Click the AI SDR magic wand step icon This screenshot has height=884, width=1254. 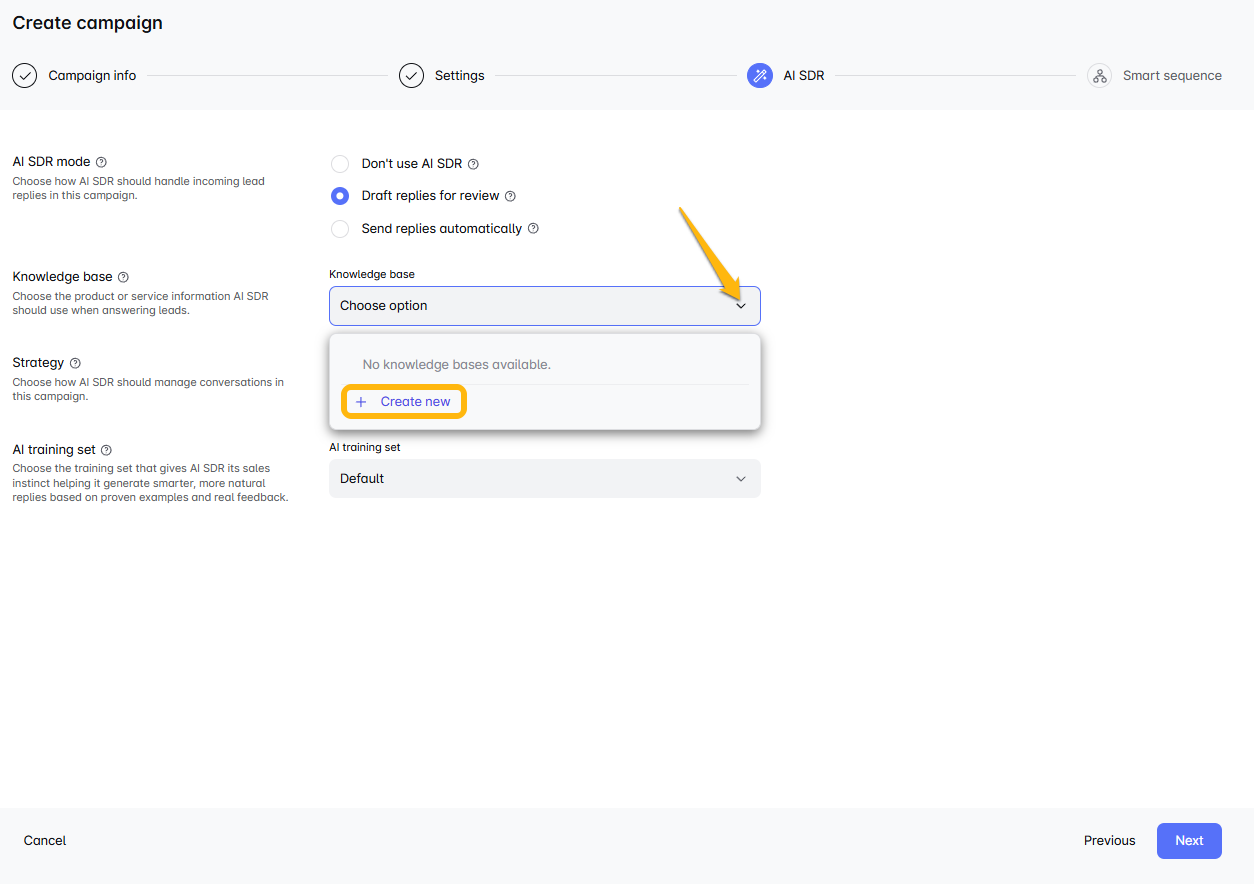(x=760, y=75)
